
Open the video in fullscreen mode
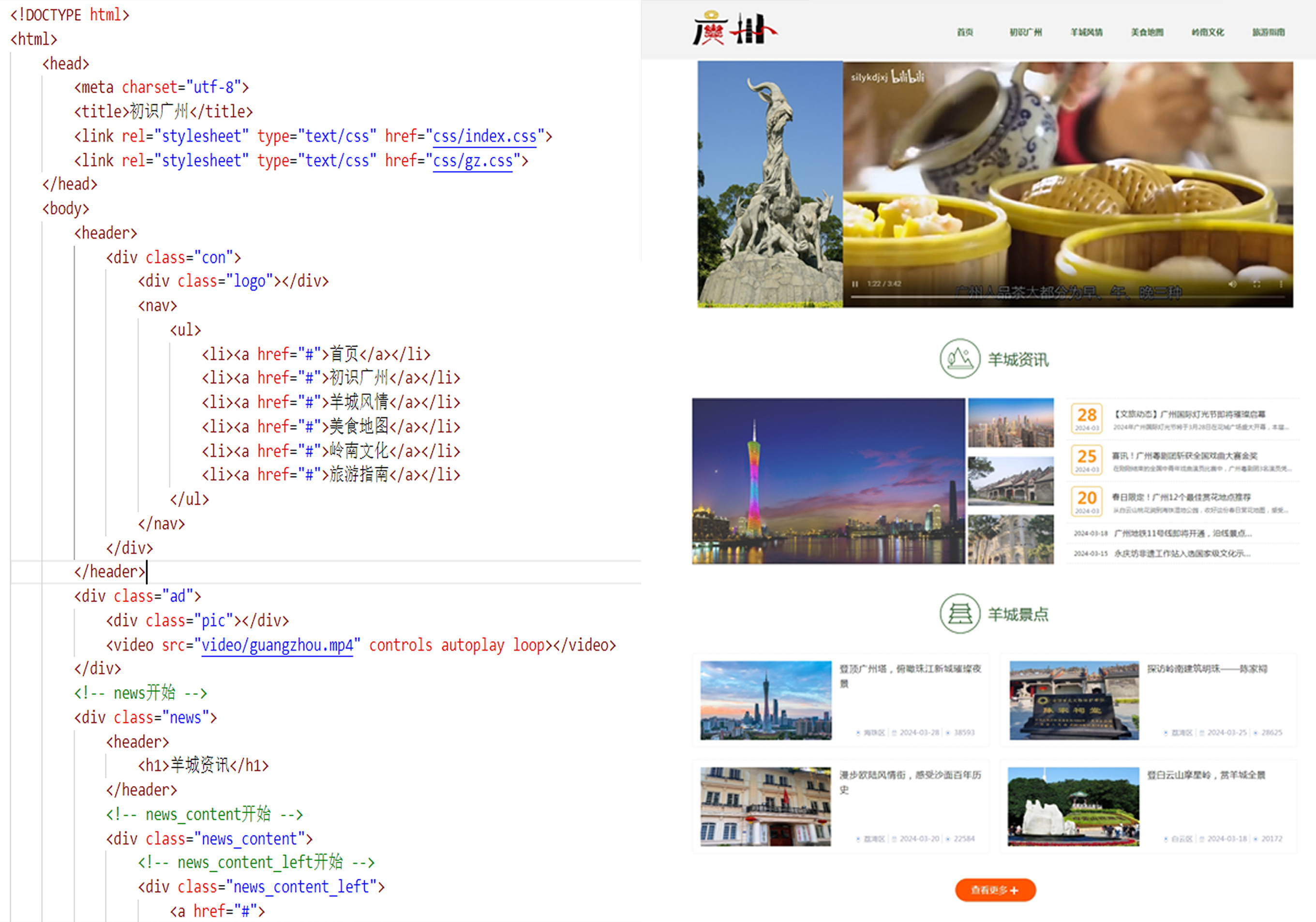[x=1256, y=284]
